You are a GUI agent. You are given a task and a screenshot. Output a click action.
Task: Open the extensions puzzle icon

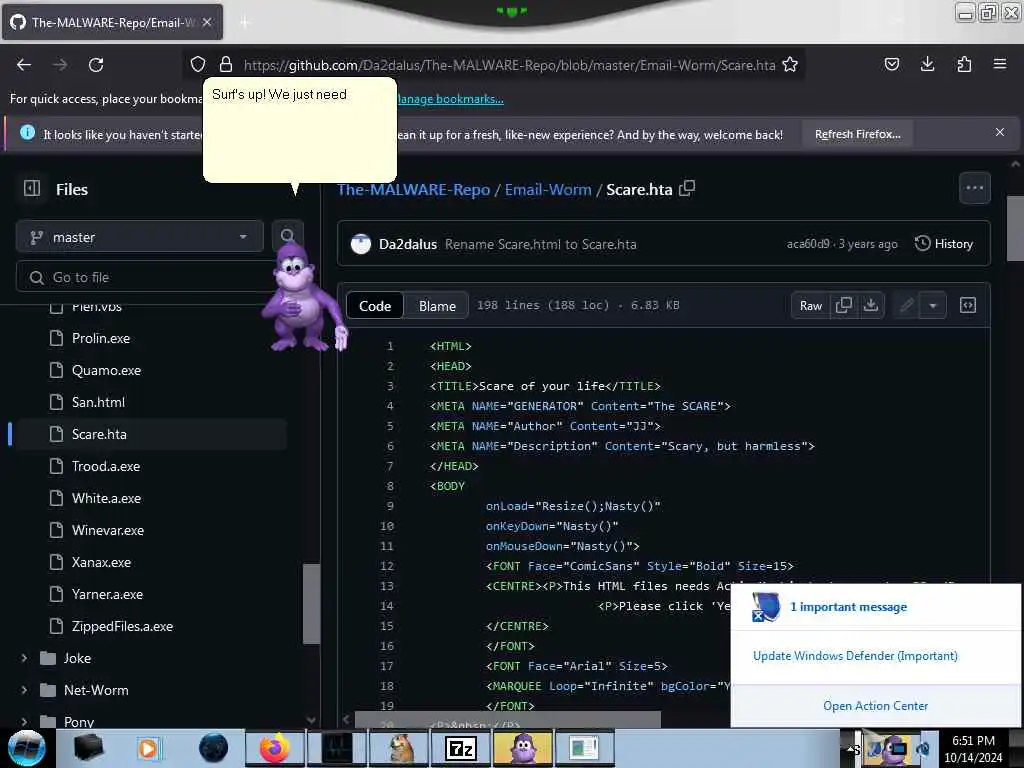tap(964, 64)
